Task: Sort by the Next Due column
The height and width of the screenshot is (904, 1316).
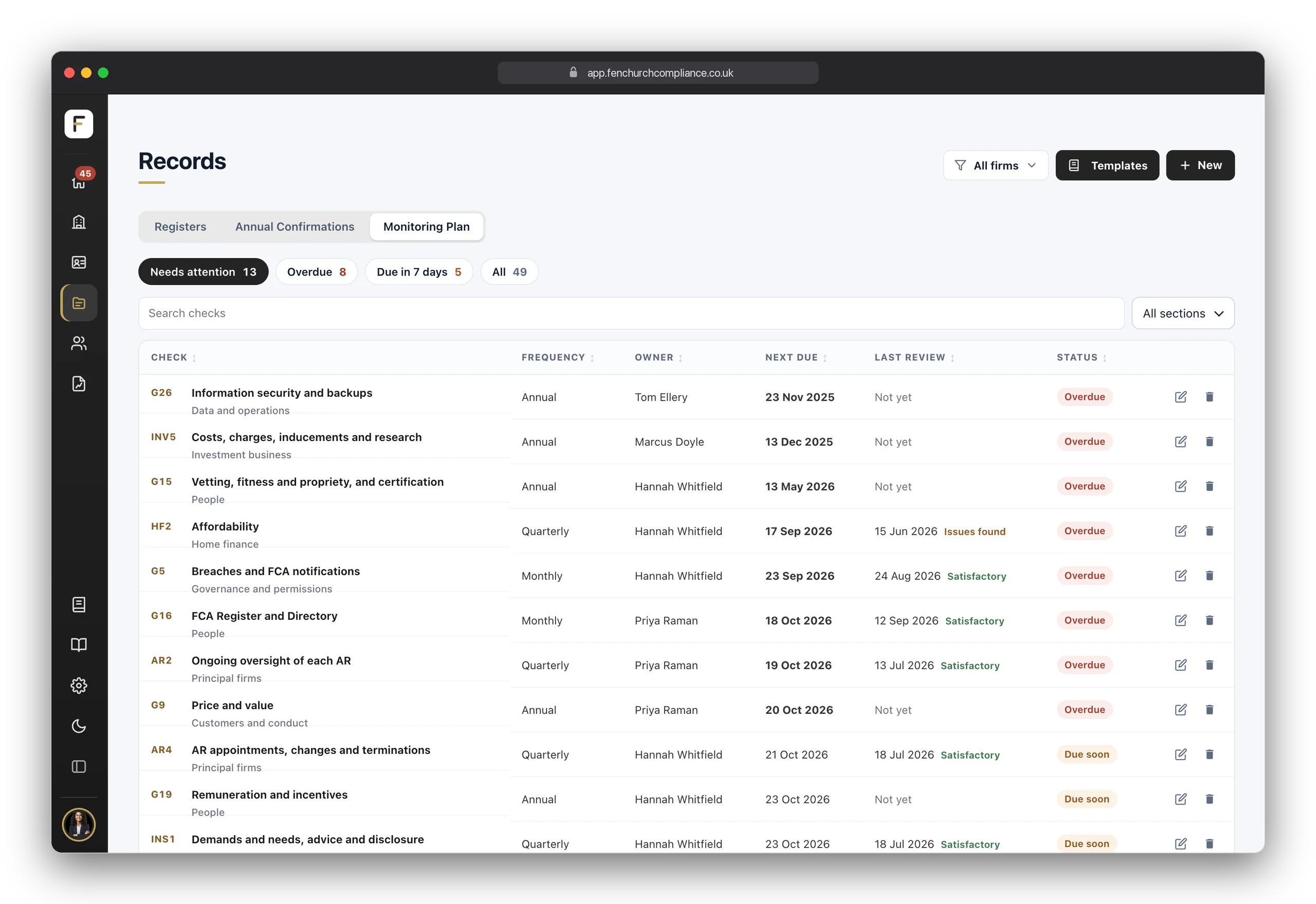Action: 796,357
